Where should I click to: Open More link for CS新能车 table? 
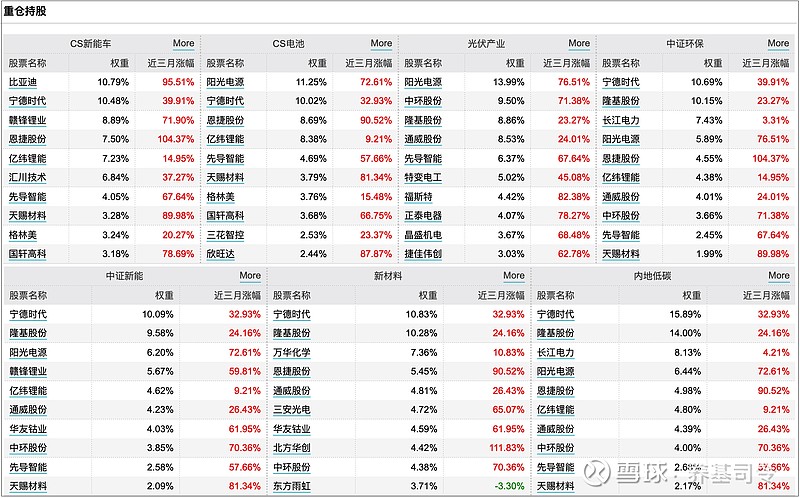[183, 44]
